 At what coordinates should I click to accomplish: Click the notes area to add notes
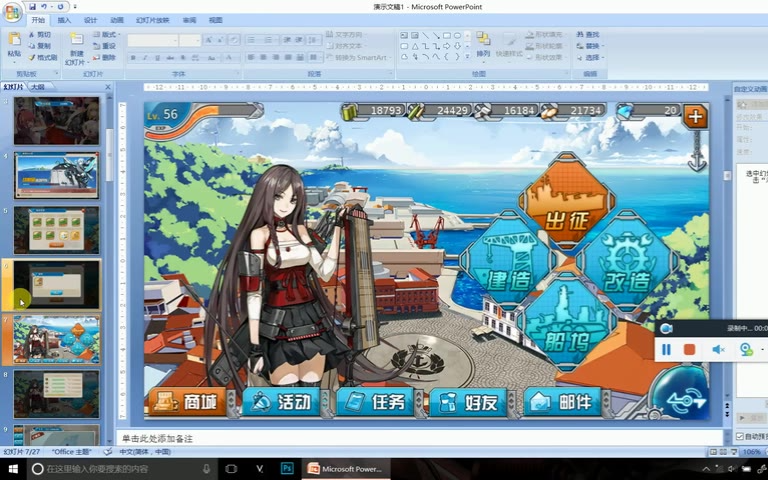coord(420,438)
